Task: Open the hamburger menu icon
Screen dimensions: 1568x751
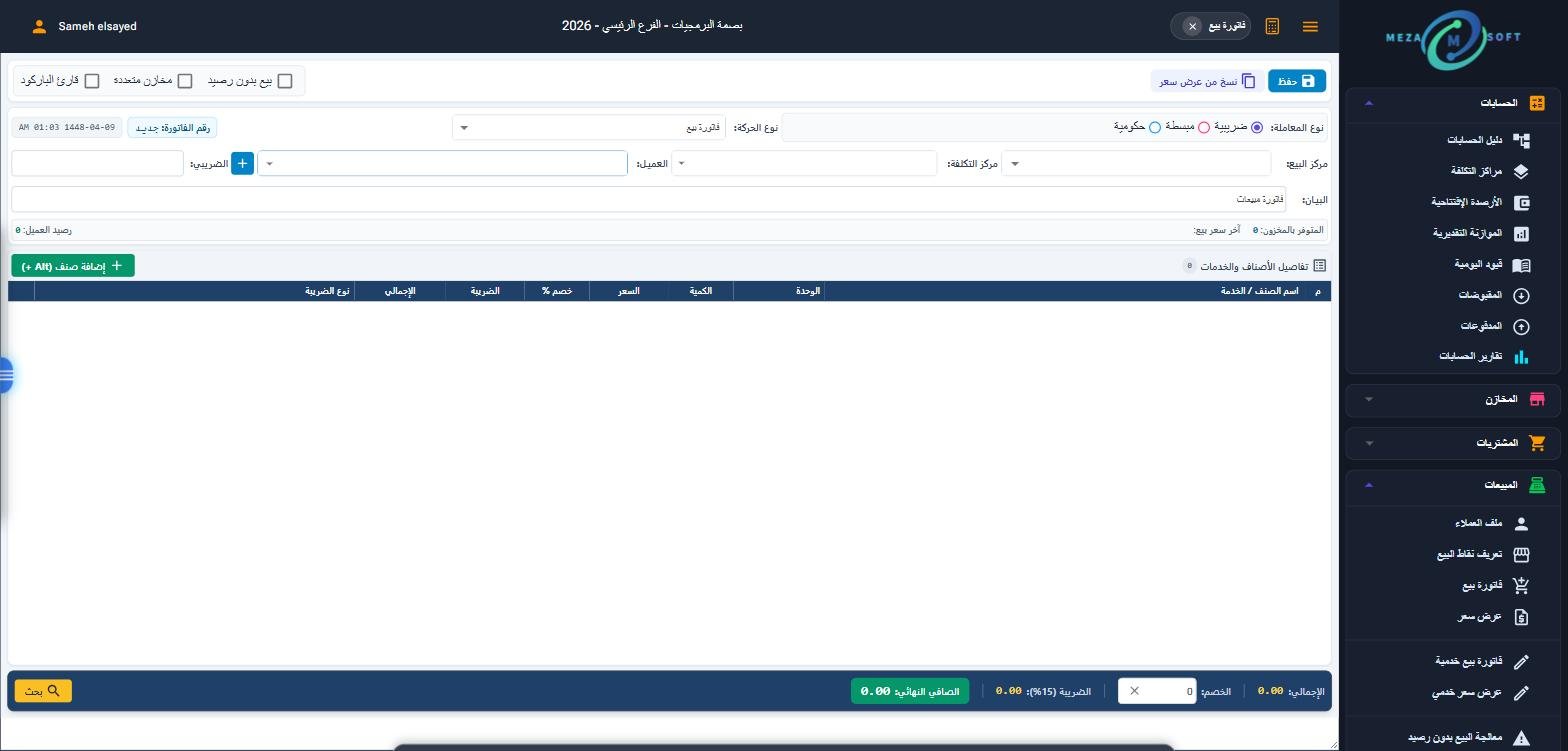Action: coord(1310,27)
